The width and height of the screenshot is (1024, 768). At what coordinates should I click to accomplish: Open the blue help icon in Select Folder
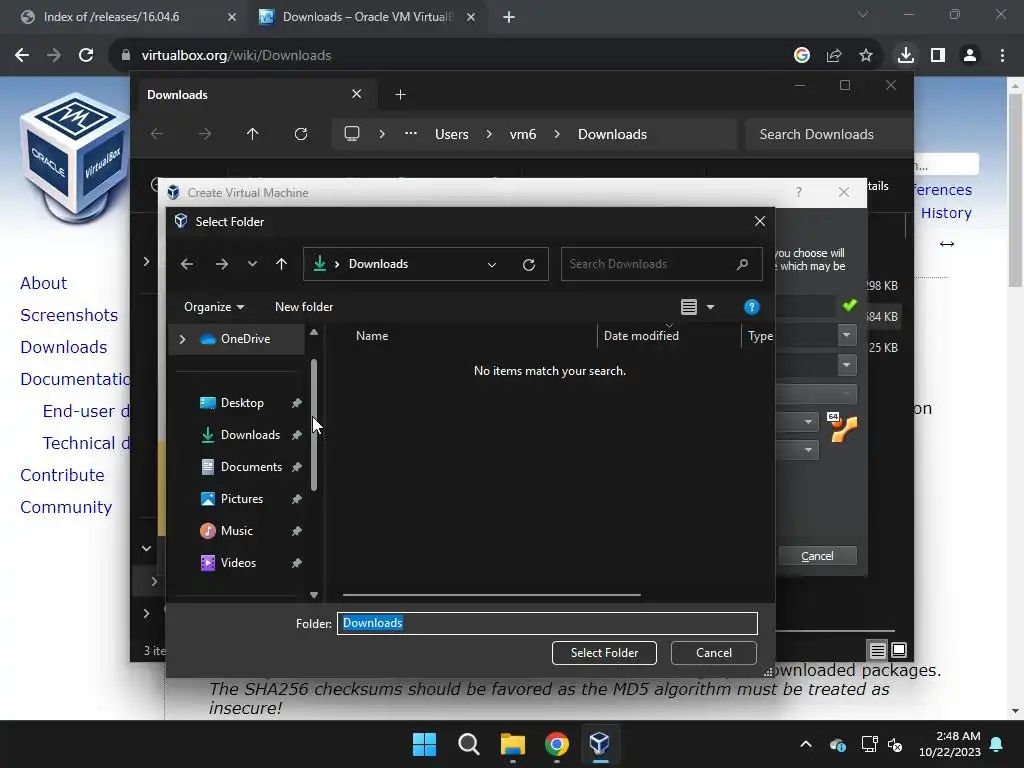(x=751, y=307)
